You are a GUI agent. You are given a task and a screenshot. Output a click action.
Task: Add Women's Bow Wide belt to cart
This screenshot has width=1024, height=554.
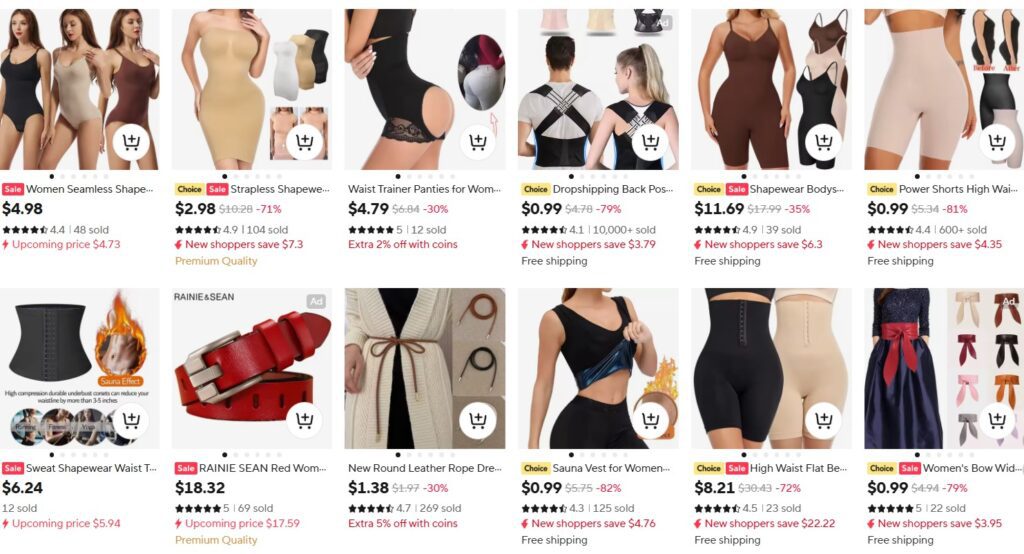tap(997, 420)
